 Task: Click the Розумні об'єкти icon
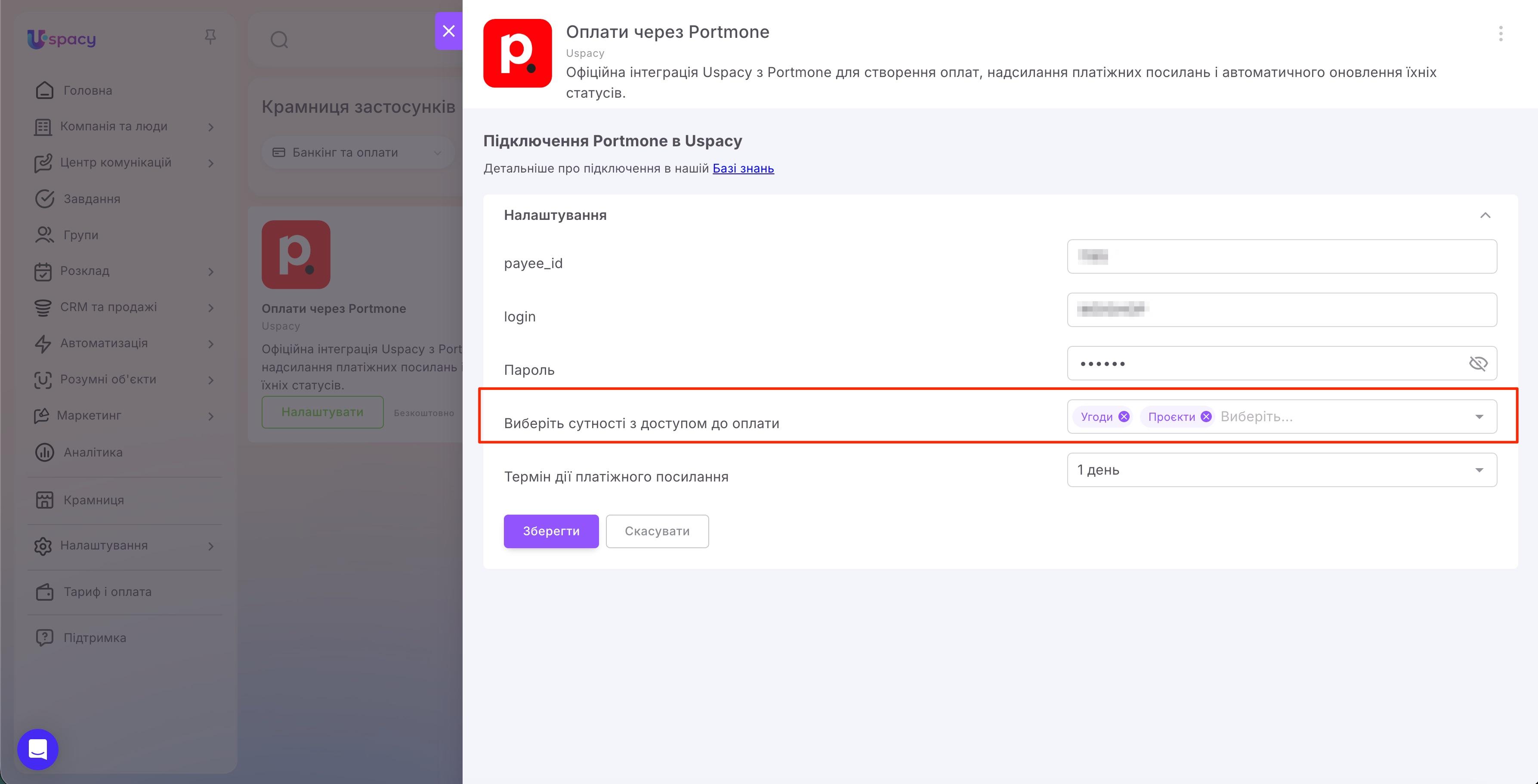pos(43,380)
